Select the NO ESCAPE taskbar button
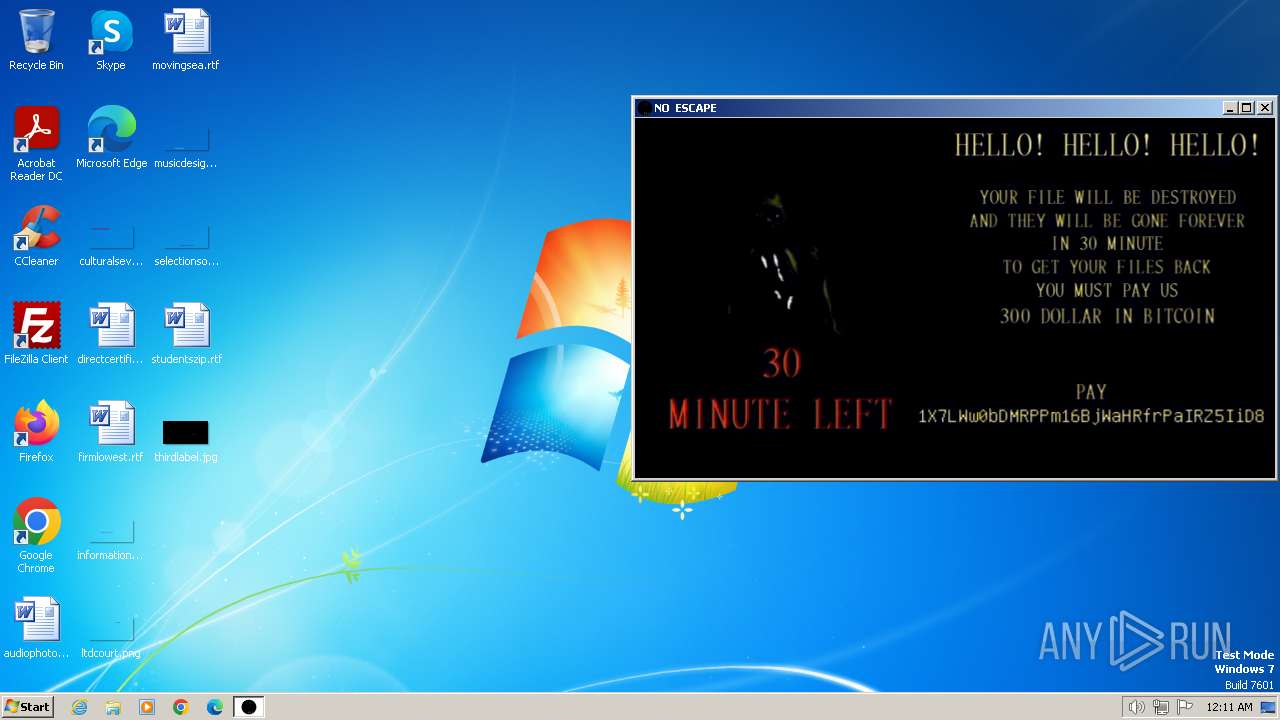 pos(249,707)
